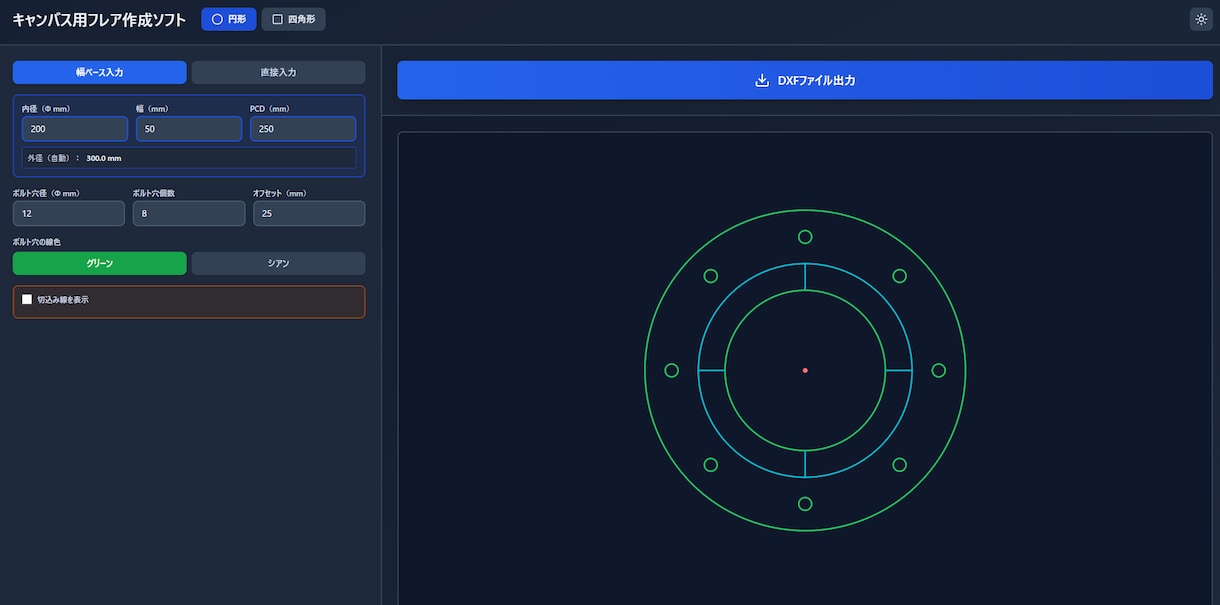Click the 外径（自動）300.0 mm readout

[189, 158]
